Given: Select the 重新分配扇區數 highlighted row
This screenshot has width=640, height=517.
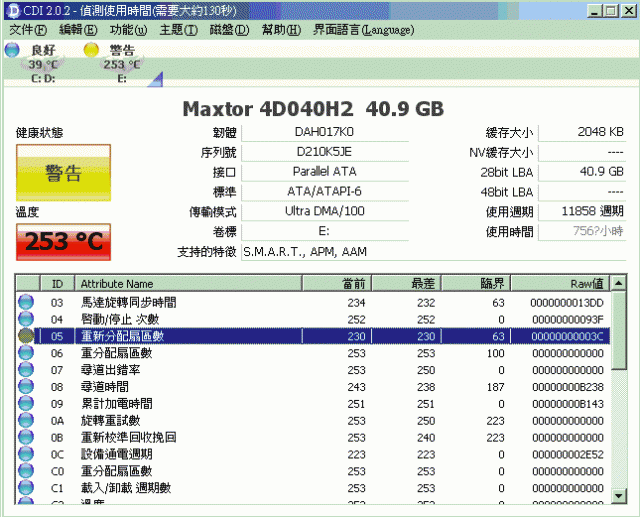Looking at the screenshot, I should coord(313,336).
